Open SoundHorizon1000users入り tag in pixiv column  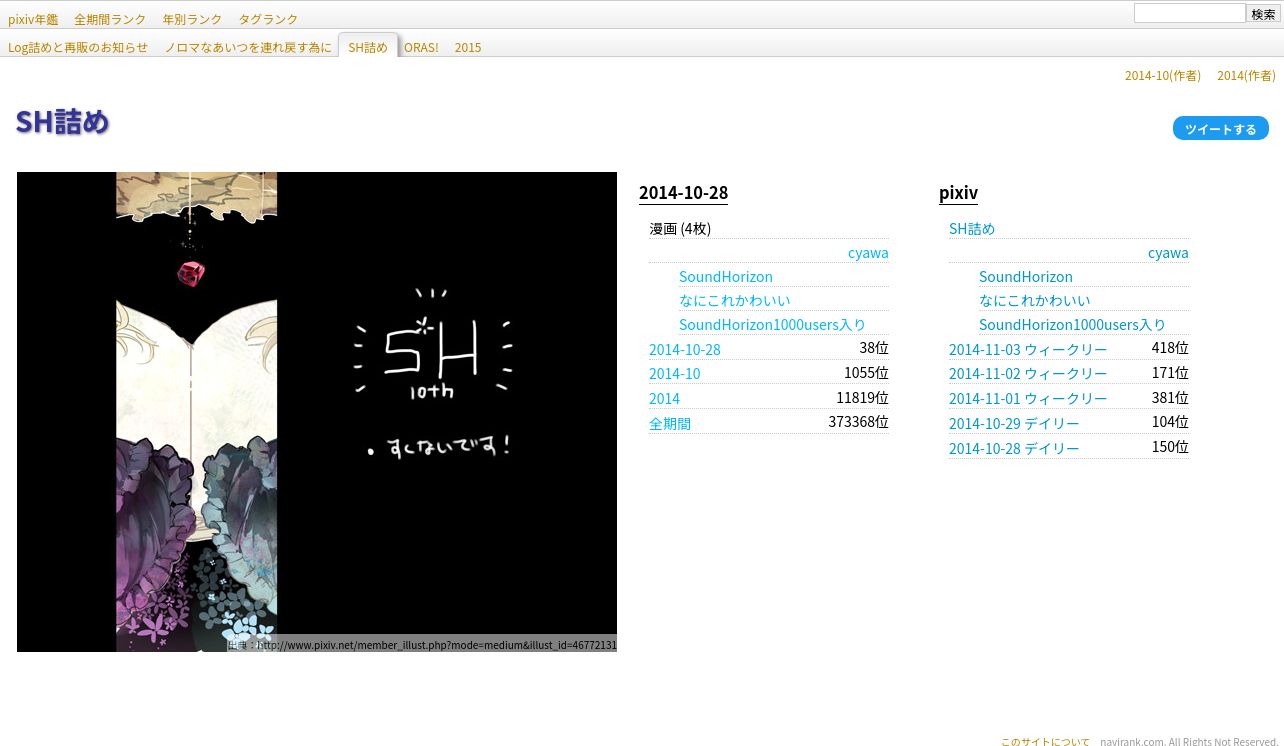1072,324
